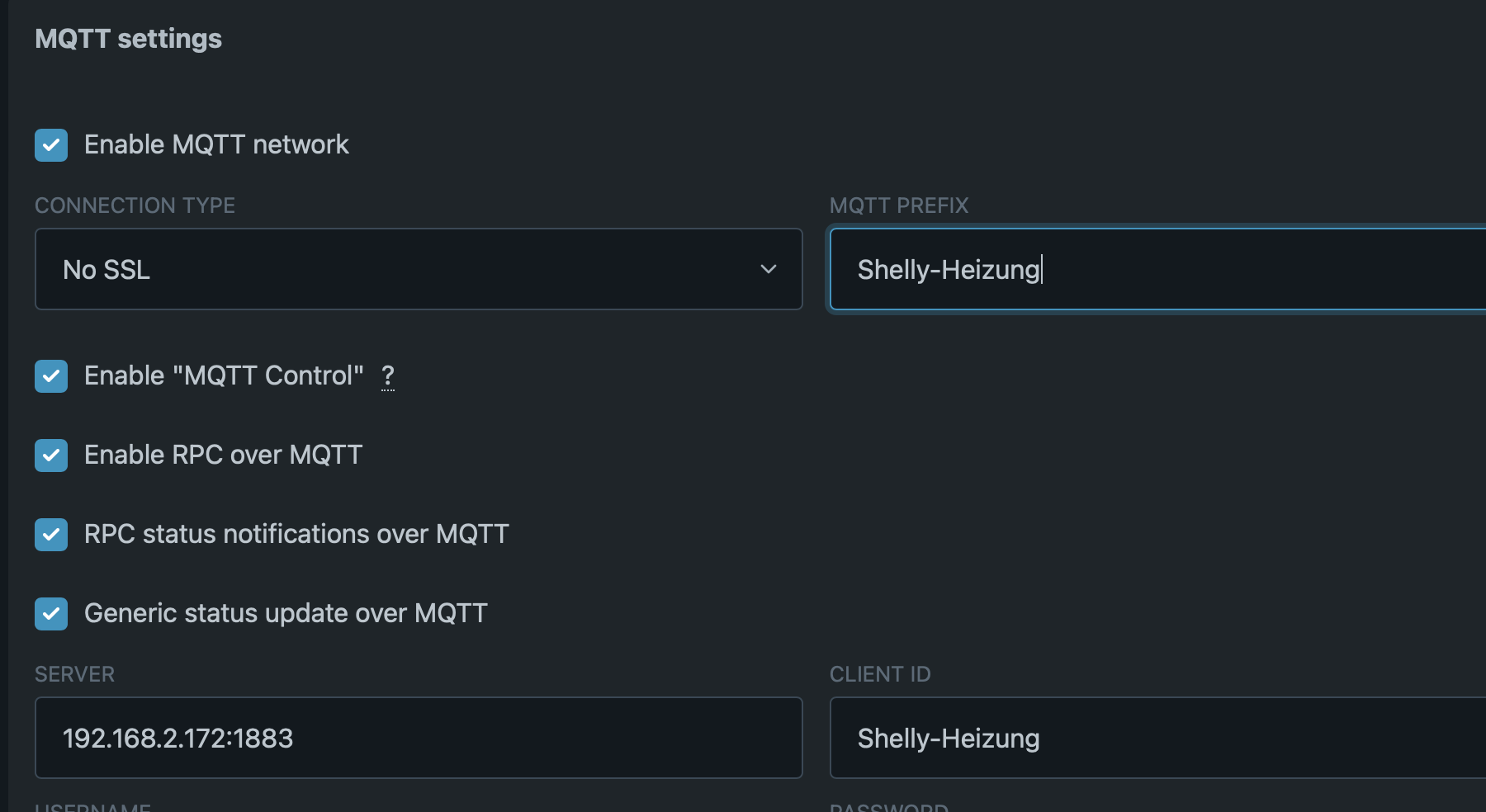Viewport: 1486px width, 812px height.
Task: Untick the RPC status notifications checkbox
Action: pos(51,535)
